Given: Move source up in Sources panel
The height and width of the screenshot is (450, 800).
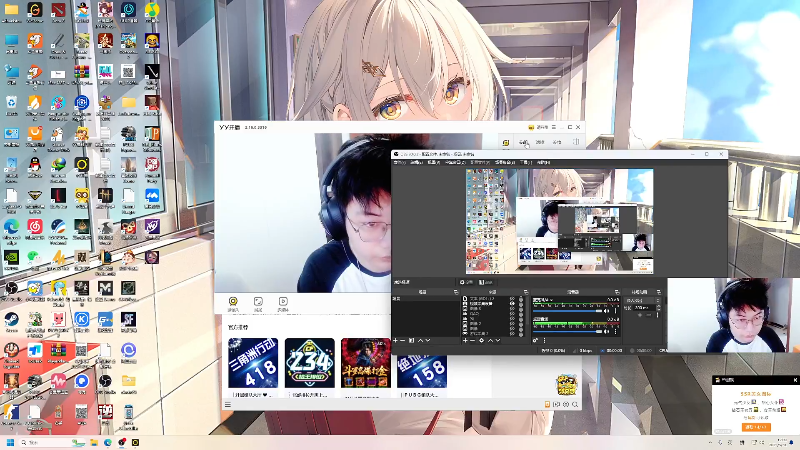Looking at the screenshot, I should pyautogui.click(x=490, y=340).
